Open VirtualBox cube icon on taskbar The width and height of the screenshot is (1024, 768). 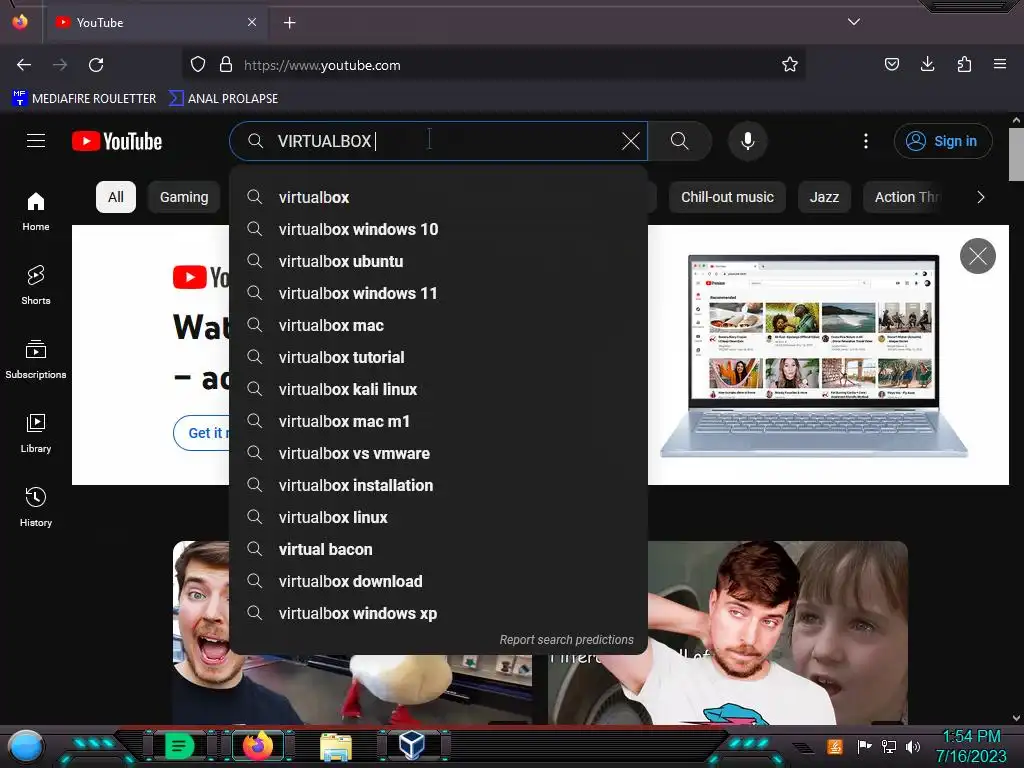(x=412, y=746)
